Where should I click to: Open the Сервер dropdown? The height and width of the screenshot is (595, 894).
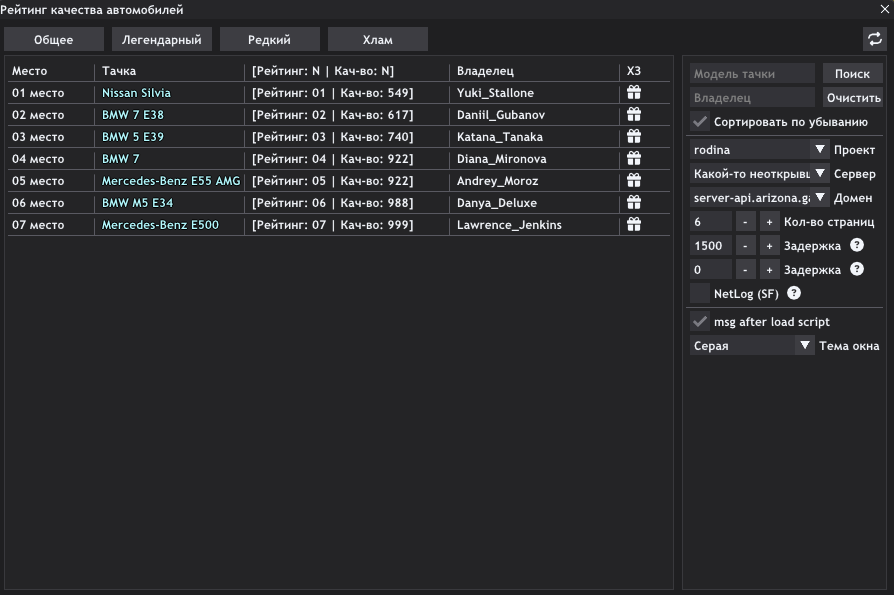pos(759,173)
